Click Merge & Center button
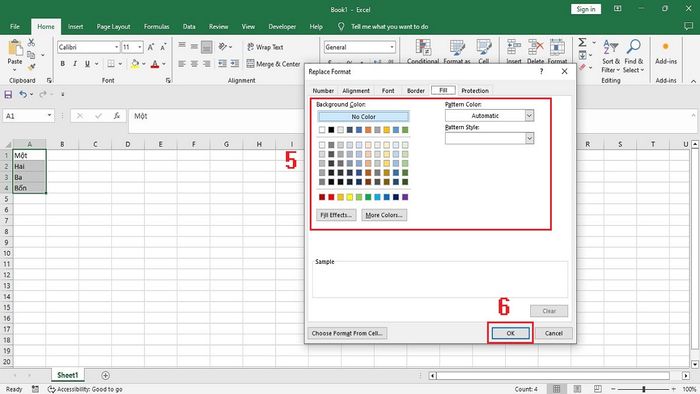The image size is (700, 394). point(274,64)
